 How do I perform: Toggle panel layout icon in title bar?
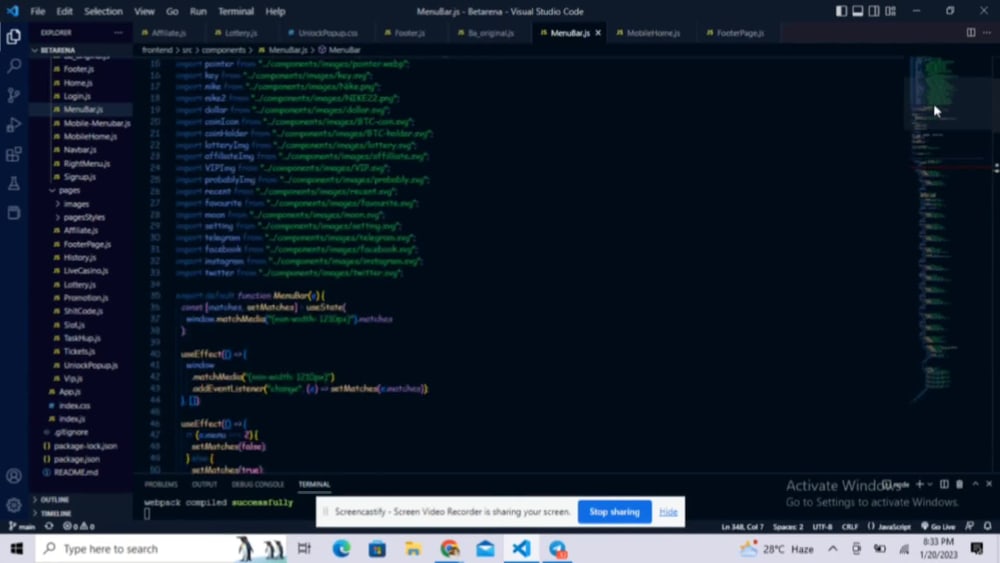(x=858, y=11)
